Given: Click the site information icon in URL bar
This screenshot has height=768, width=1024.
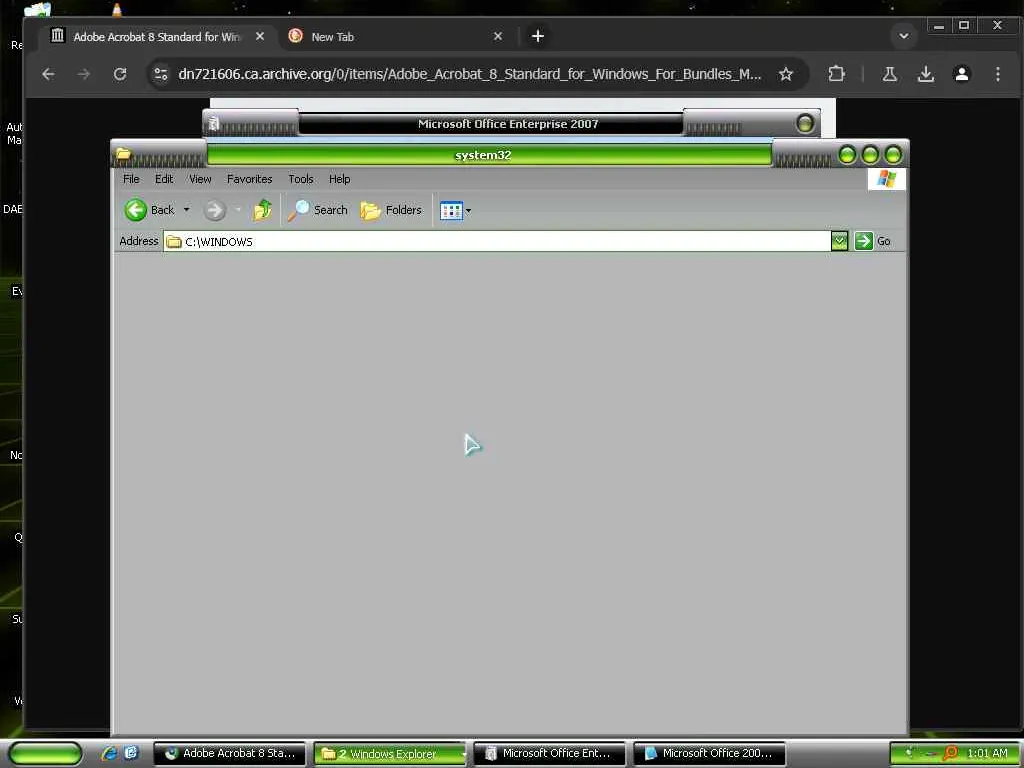Looking at the screenshot, I should coord(161,74).
